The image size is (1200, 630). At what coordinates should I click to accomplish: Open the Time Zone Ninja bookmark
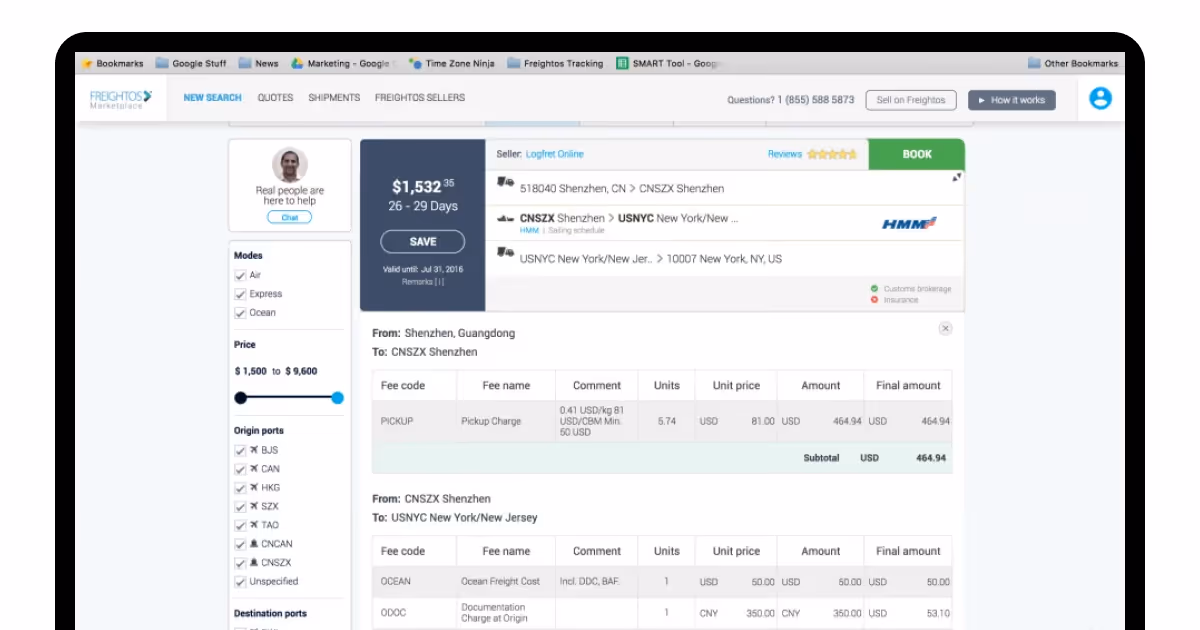[453, 63]
